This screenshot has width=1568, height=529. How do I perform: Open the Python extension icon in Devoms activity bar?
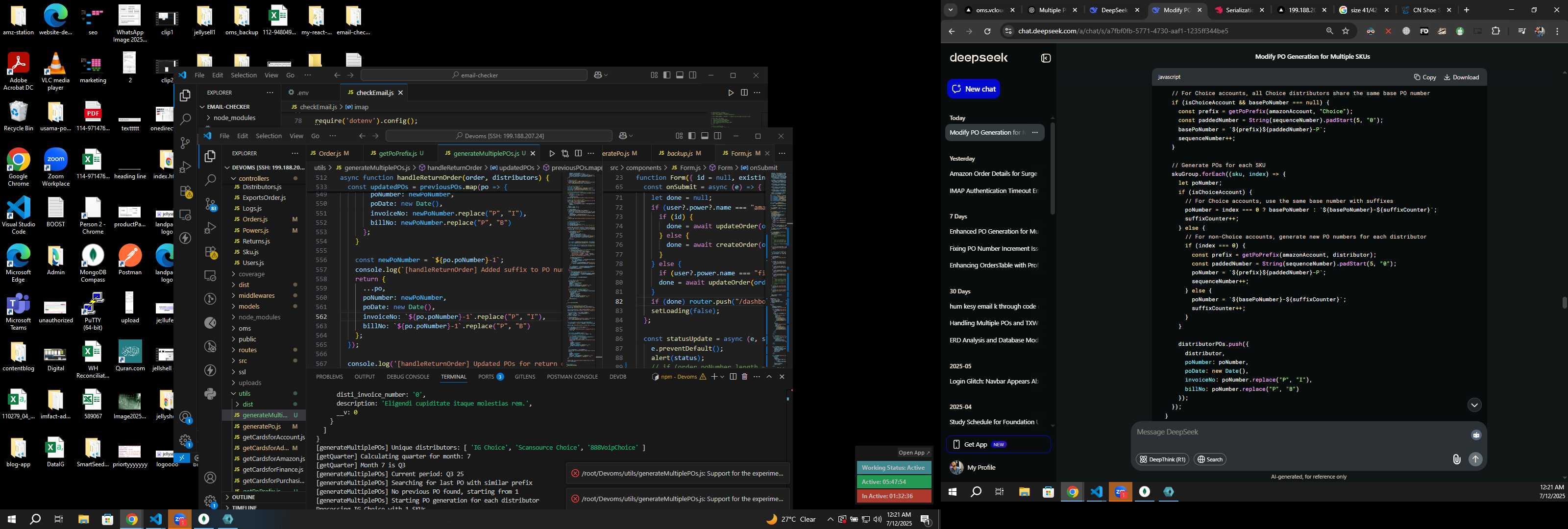(x=210, y=394)
